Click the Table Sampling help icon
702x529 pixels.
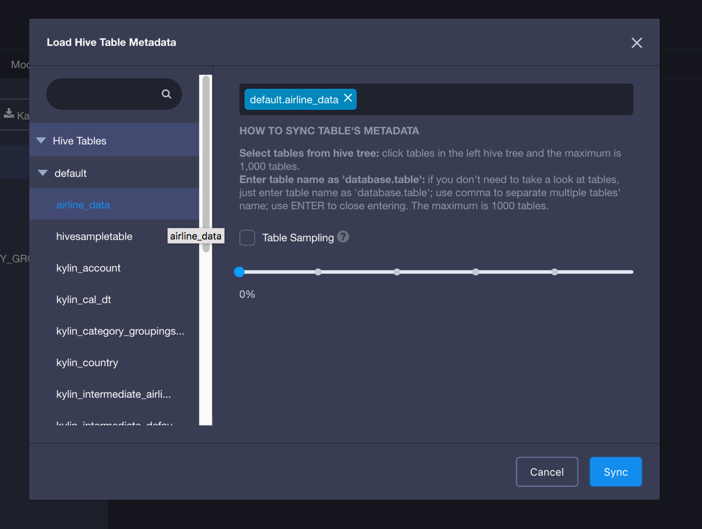[x=343, y=237]
